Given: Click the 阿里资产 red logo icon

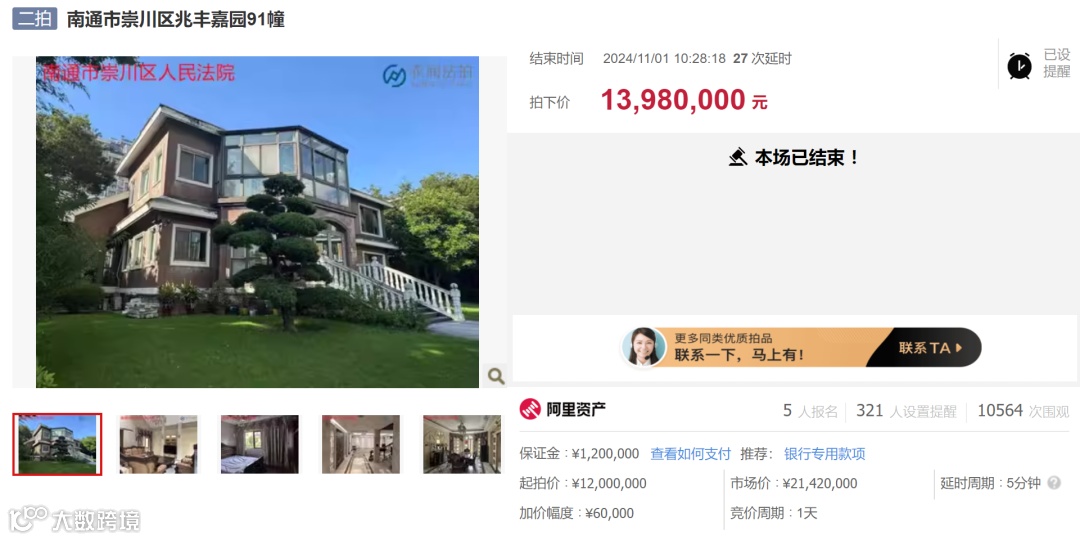Looking at the screenshot, I should click(530, 409).
